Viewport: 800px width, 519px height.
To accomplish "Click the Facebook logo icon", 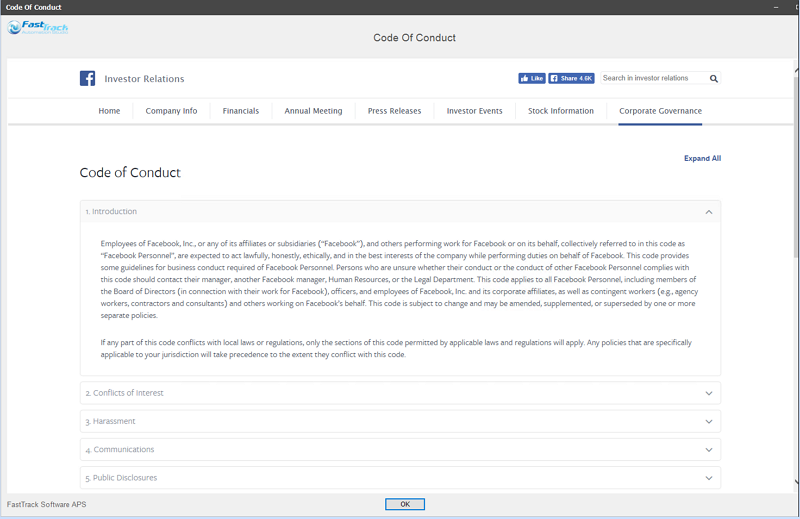I will [x=87, y=78].
